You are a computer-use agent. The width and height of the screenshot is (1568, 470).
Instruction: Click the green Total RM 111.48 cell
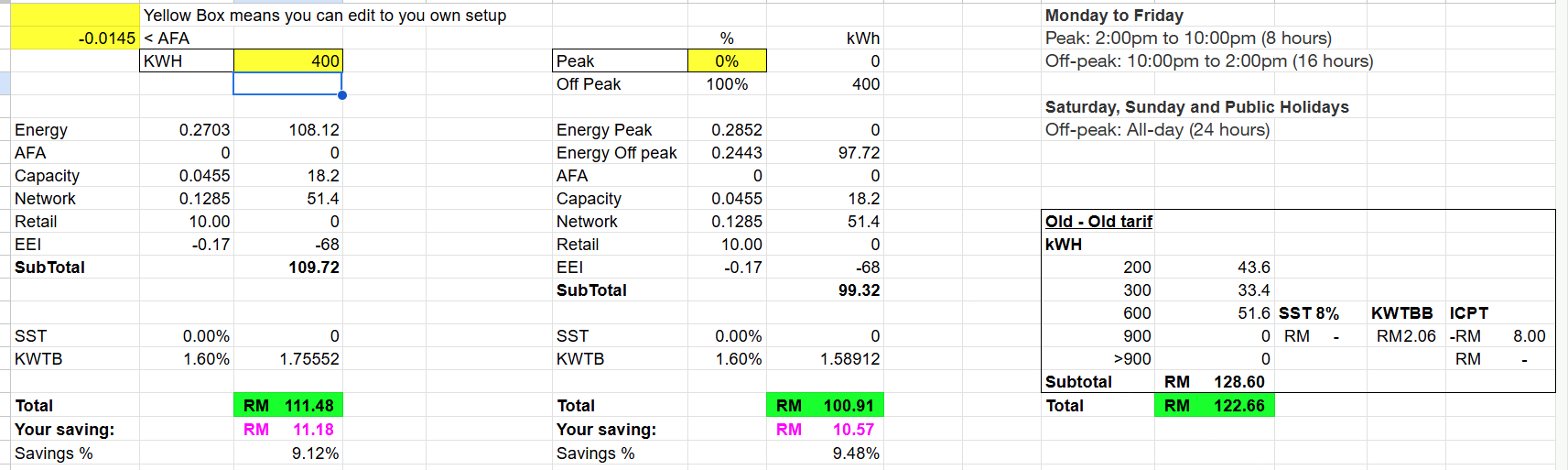tap(287, 406)
